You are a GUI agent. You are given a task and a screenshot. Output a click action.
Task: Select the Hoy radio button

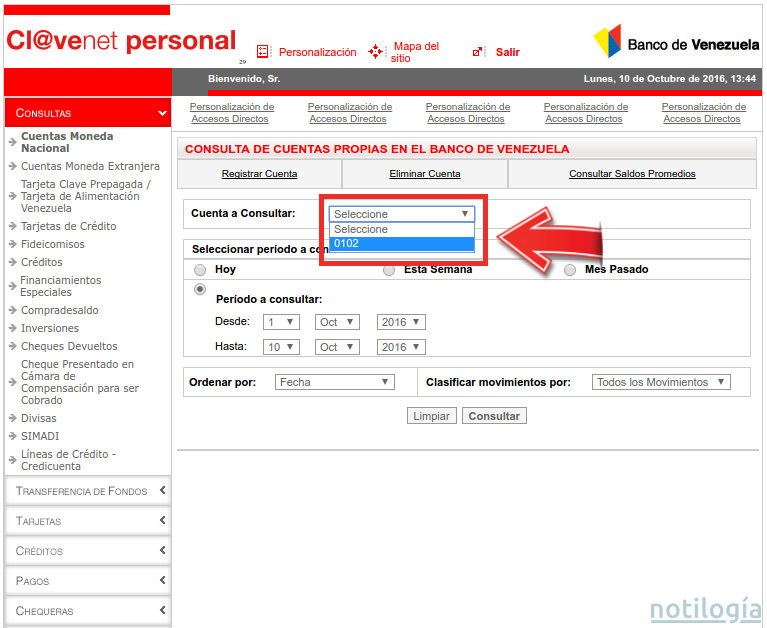(x=200, y=270)
